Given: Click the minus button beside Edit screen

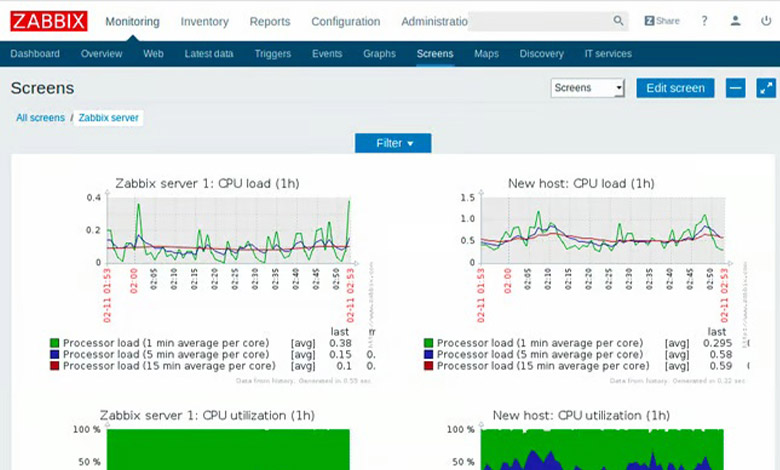Looking at the screenshot, I should click(735, 88).
